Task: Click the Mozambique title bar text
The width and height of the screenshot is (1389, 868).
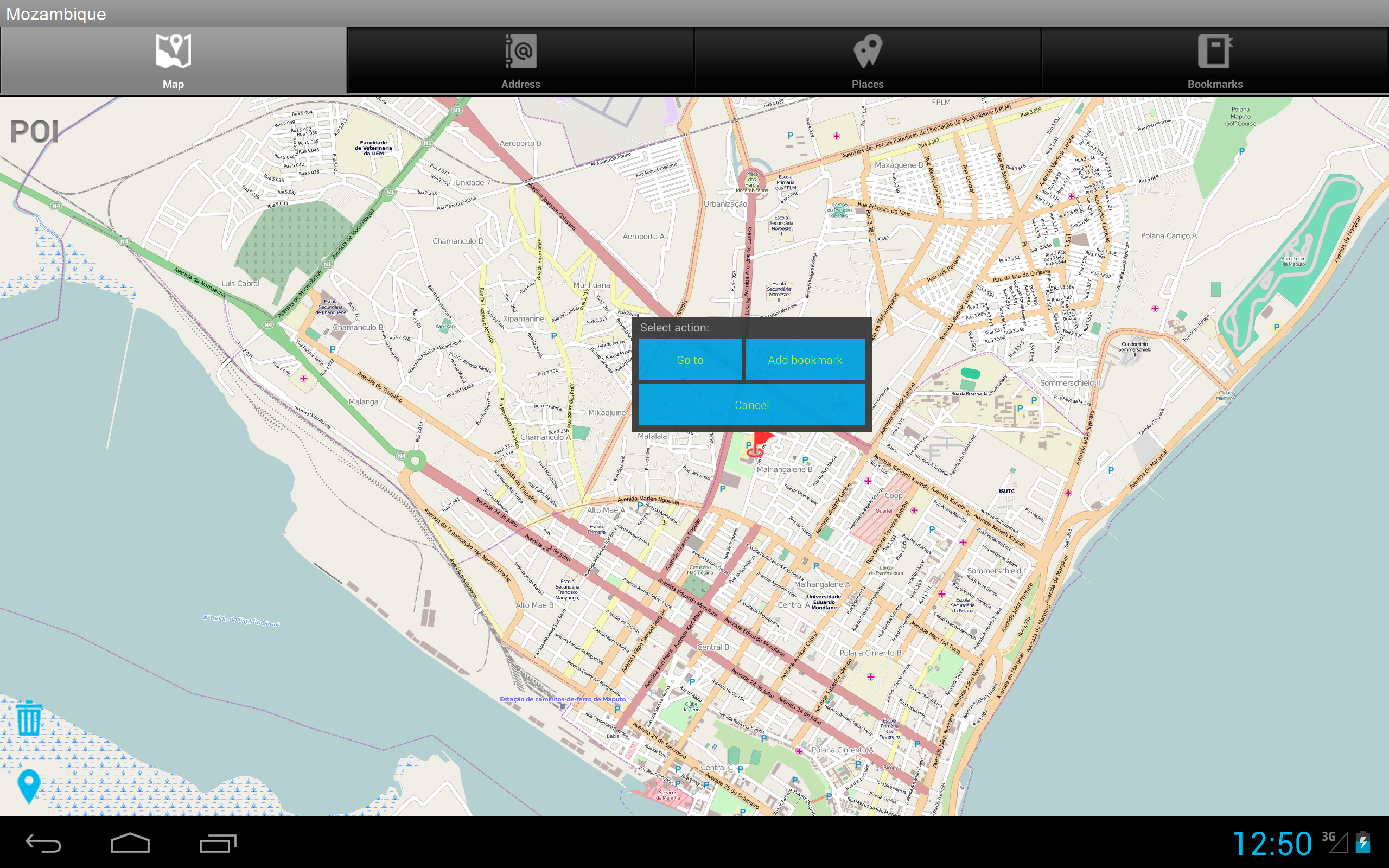Action: (56, 13)
